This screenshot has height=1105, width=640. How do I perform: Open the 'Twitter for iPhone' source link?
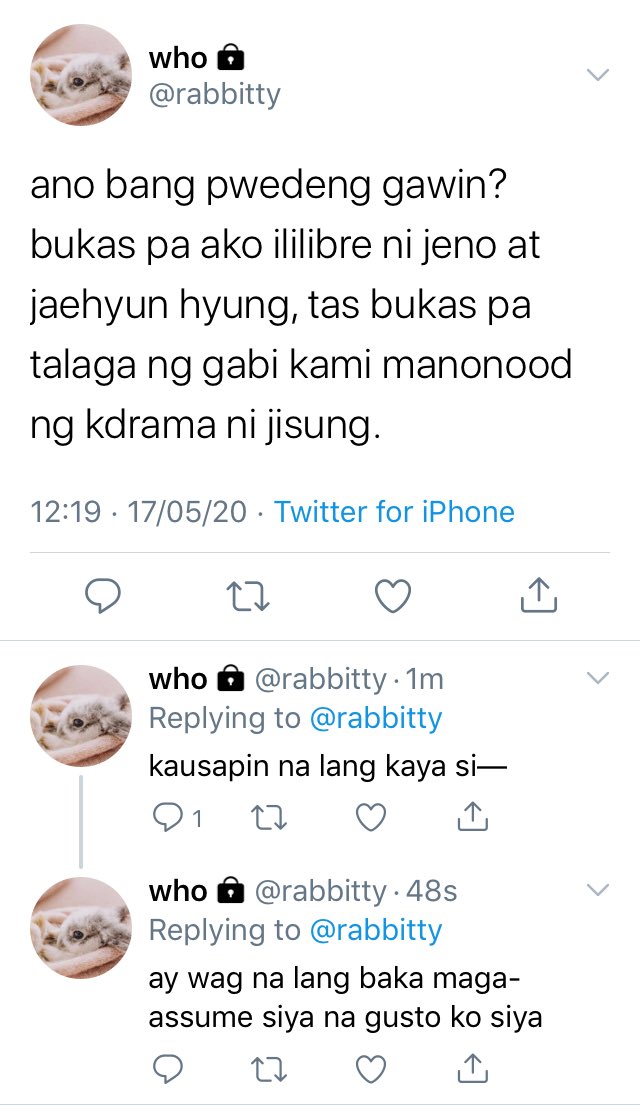click(394, 512)
